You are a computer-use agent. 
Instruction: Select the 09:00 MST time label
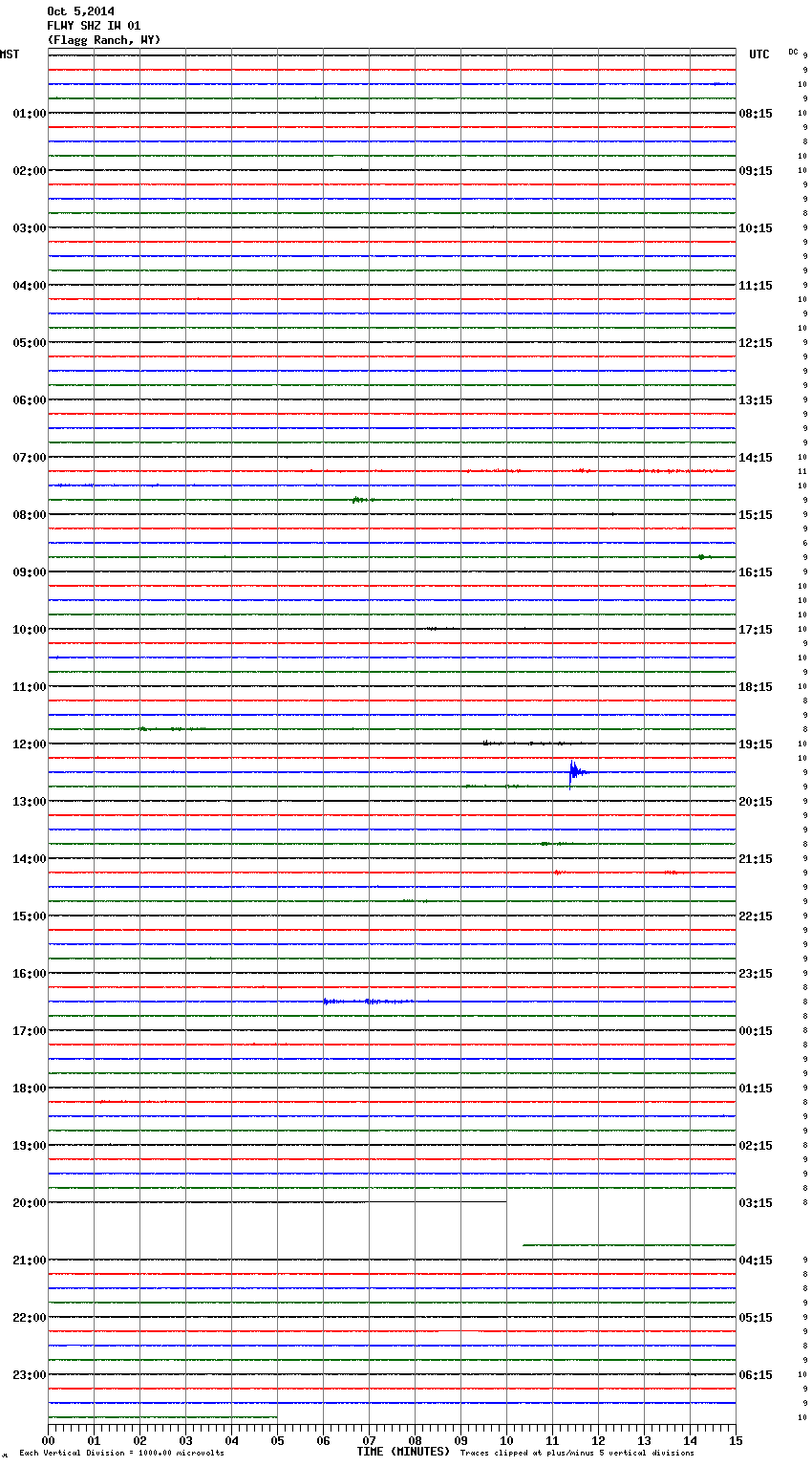29,572
